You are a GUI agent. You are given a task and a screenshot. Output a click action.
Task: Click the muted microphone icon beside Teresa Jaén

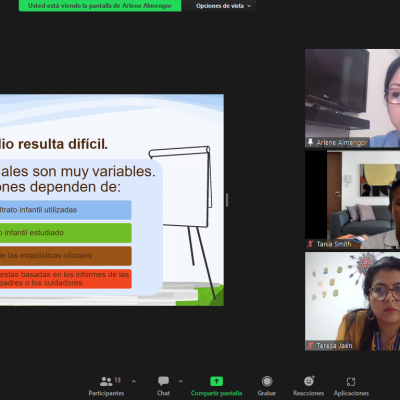[x=310, y=345]
